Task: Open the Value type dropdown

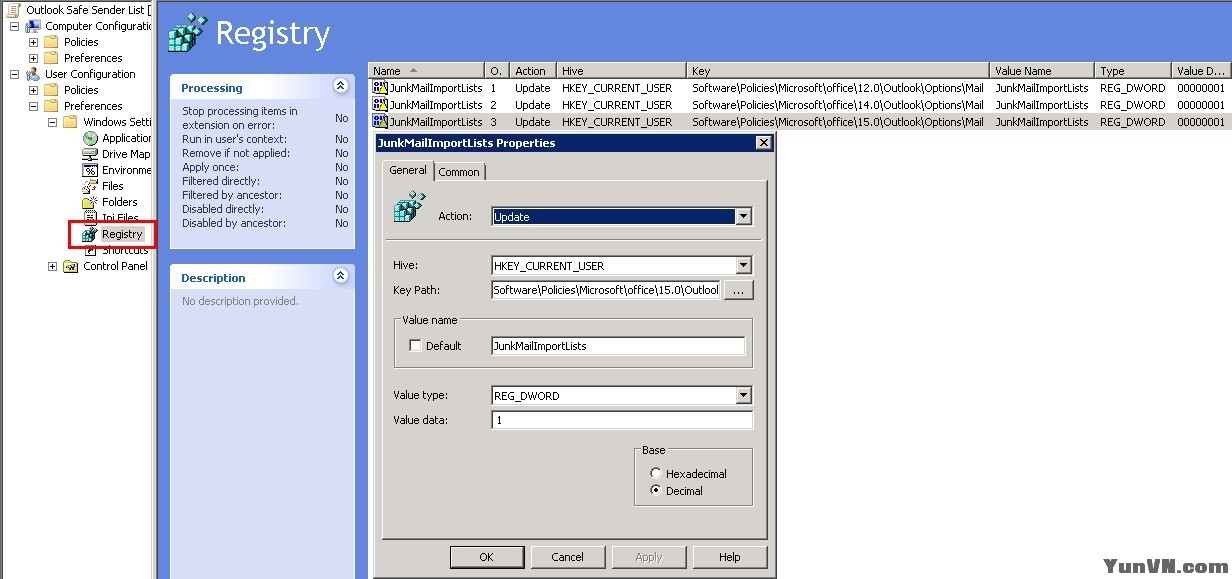Action: (x=743, y=396)
